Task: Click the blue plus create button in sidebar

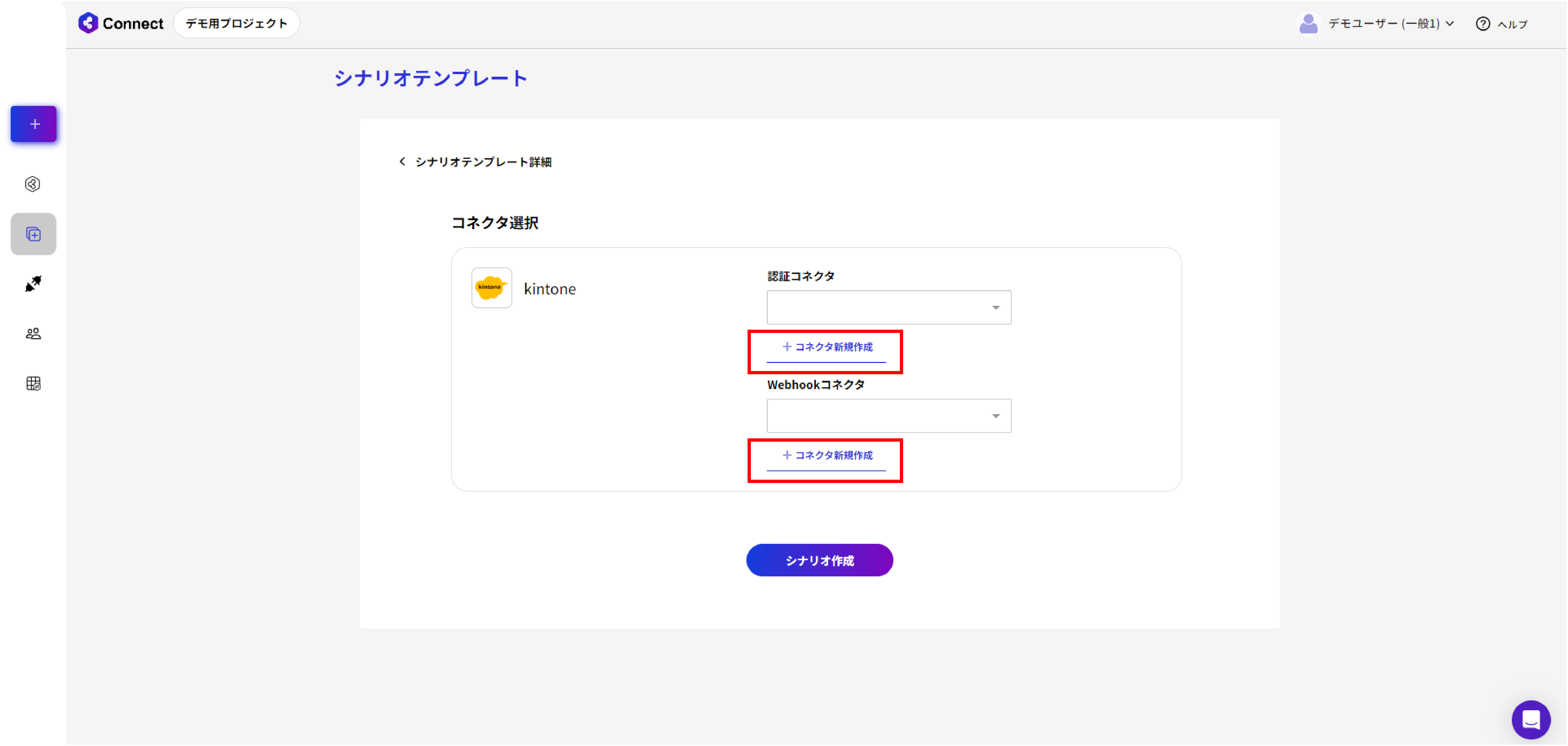Action: coord(33,124)
